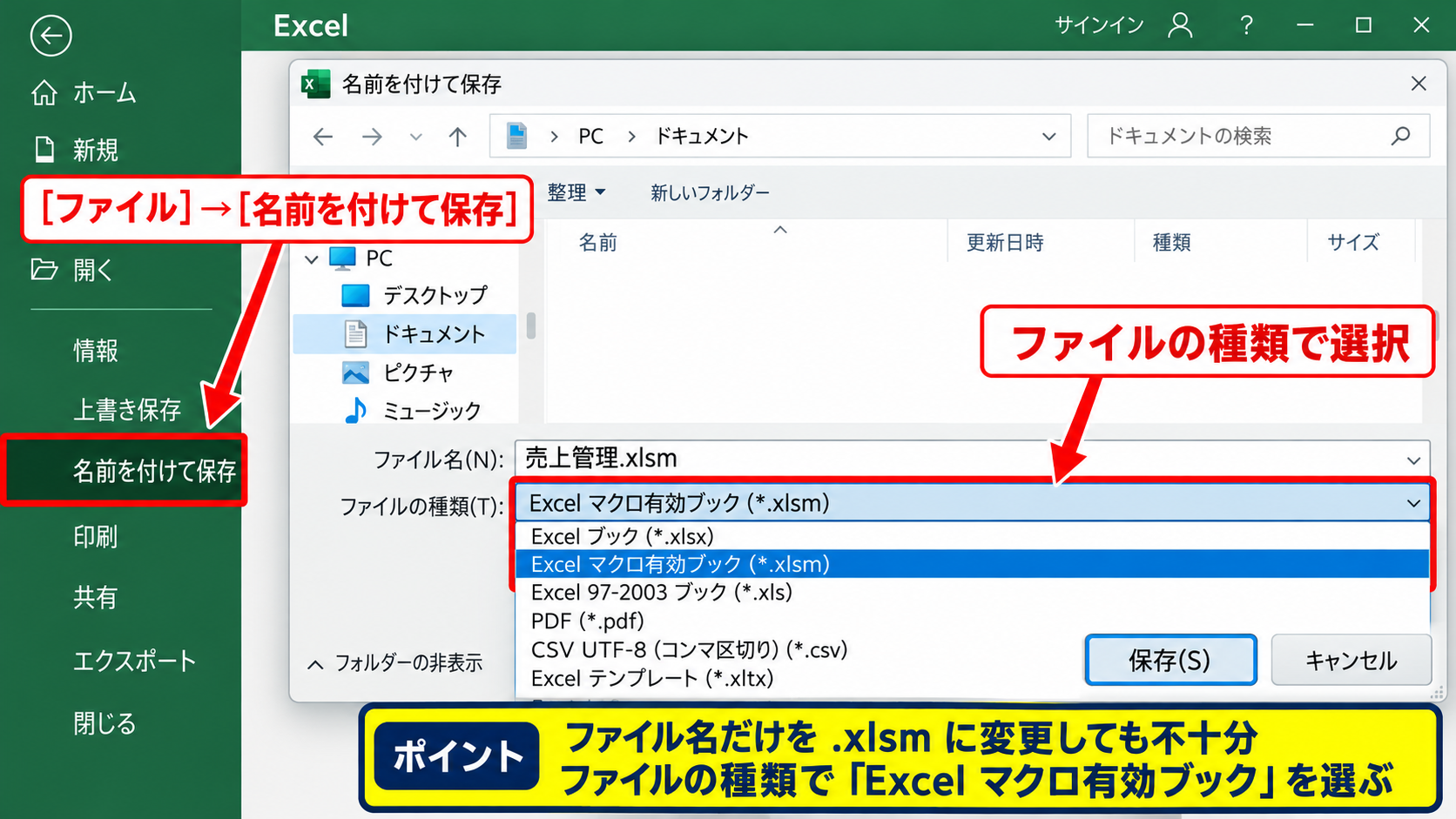
Task: Click ドキュメント in the address breadcrumb
Action: 702,136
